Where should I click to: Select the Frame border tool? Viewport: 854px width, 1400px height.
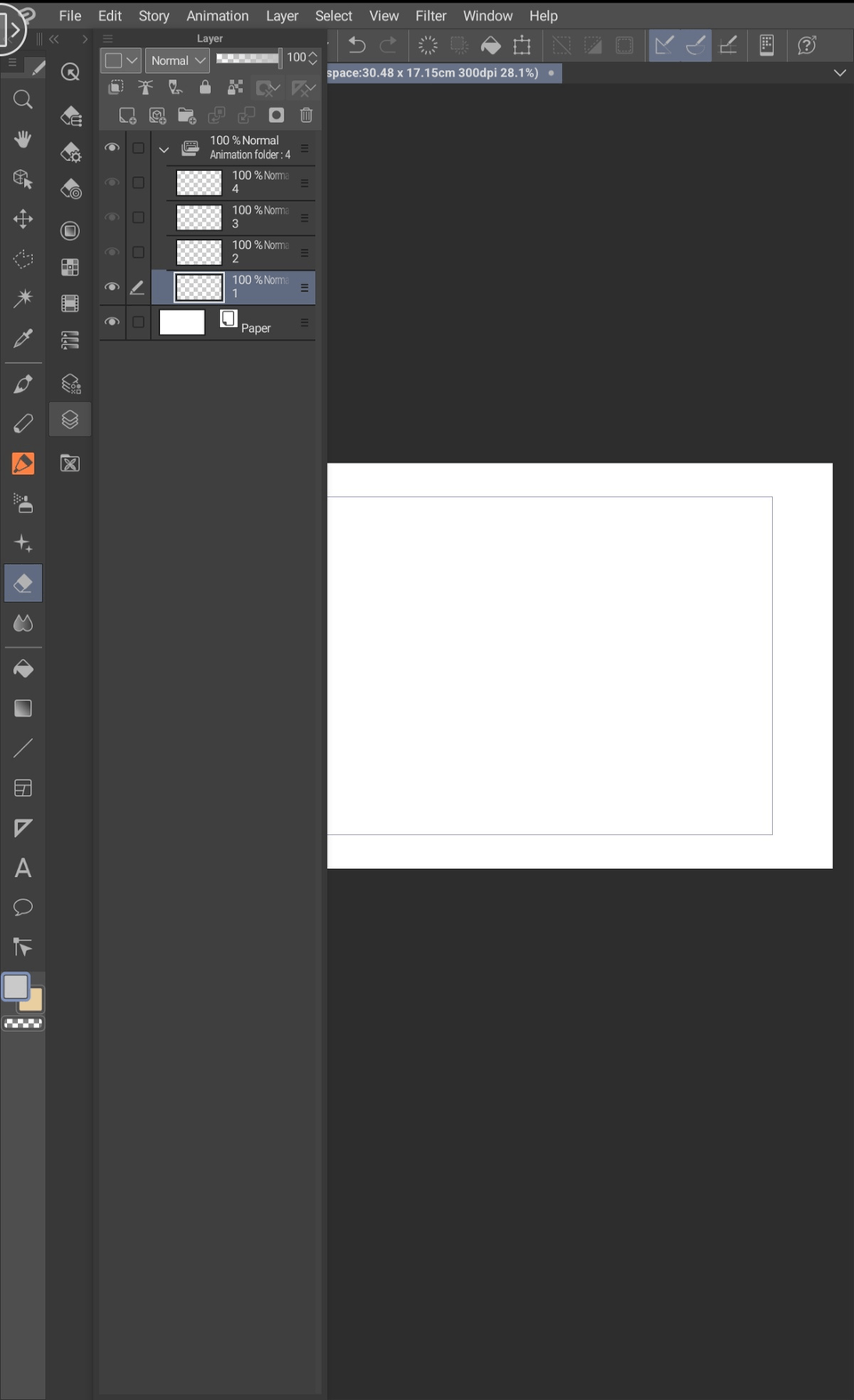(23, 788)
